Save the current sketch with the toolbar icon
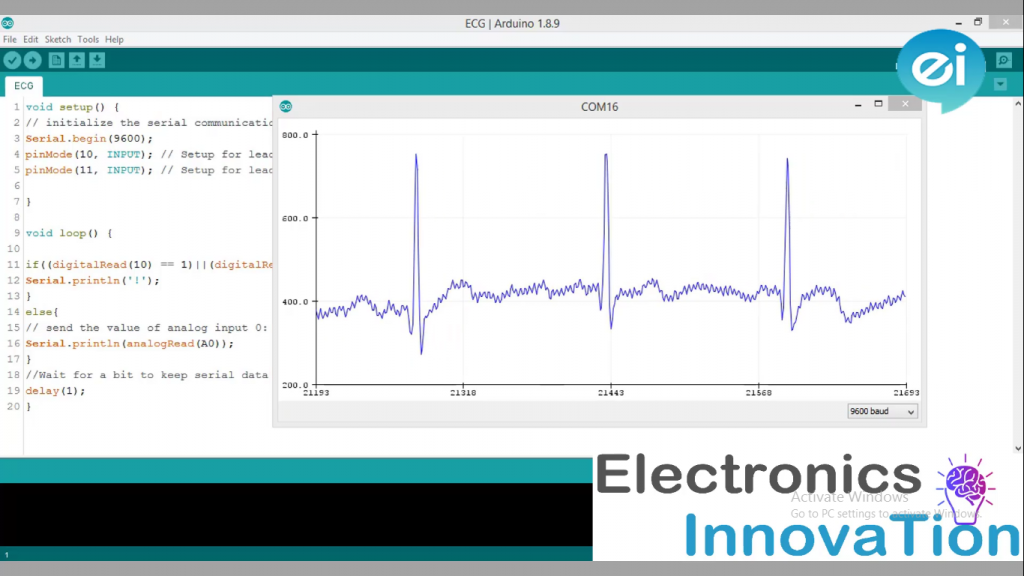This screenshot has width=1024, height=576. [x=96, y=59]
